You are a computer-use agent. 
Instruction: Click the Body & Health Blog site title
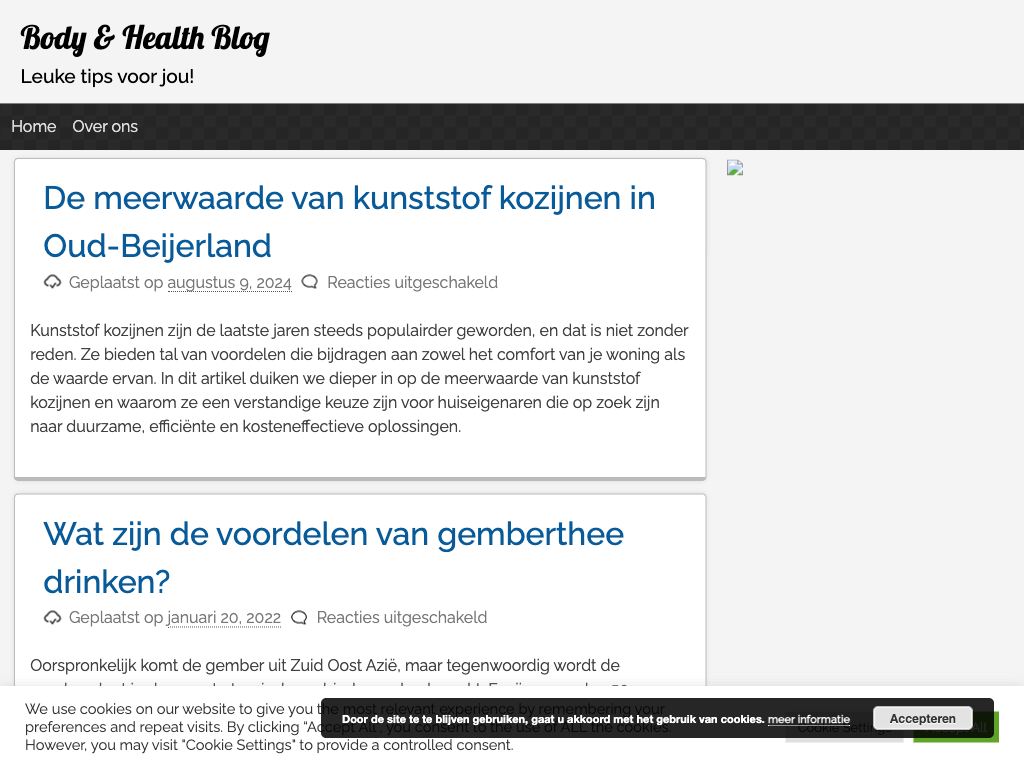tap(145, 39)
